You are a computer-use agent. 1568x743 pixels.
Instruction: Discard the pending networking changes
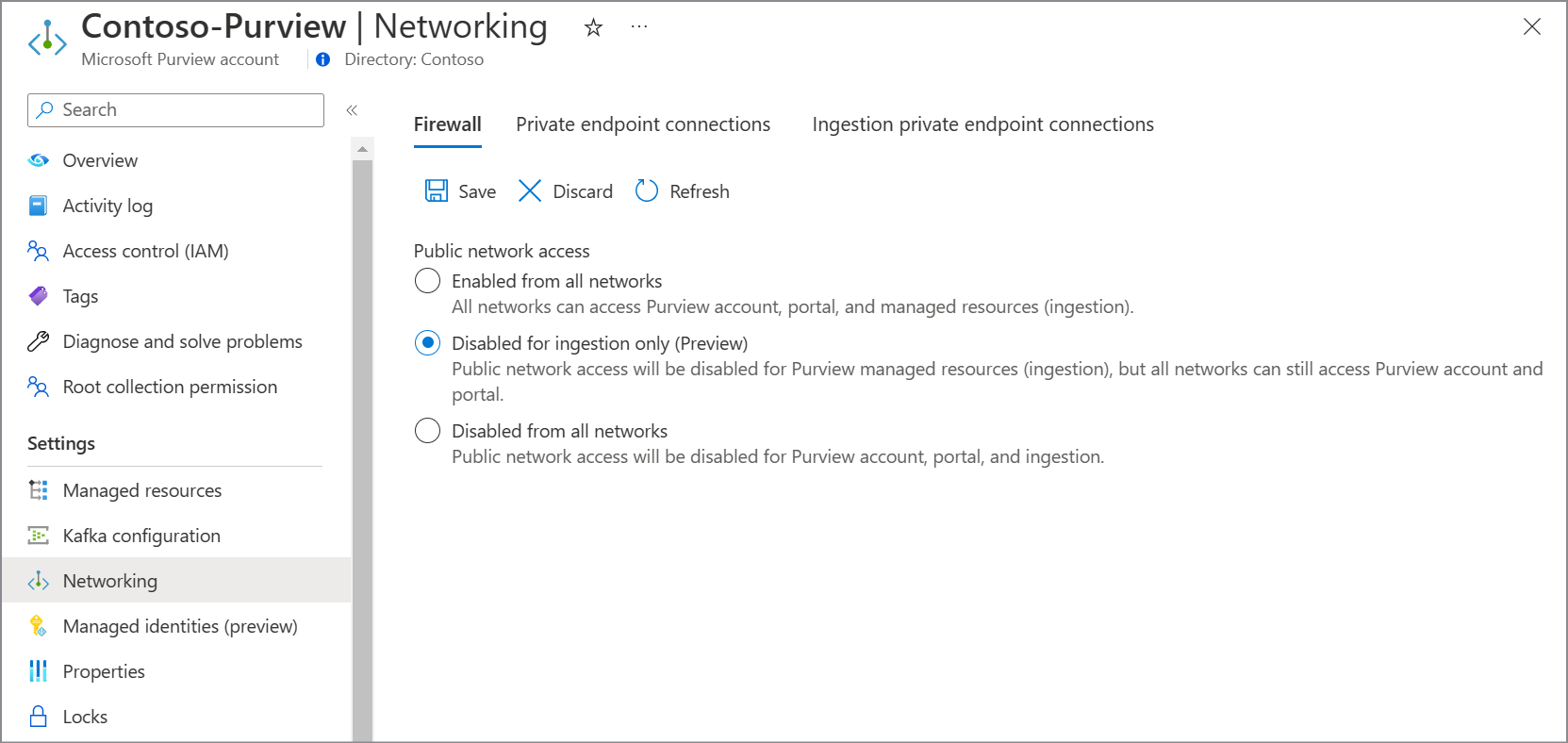[x=565, y=190]
